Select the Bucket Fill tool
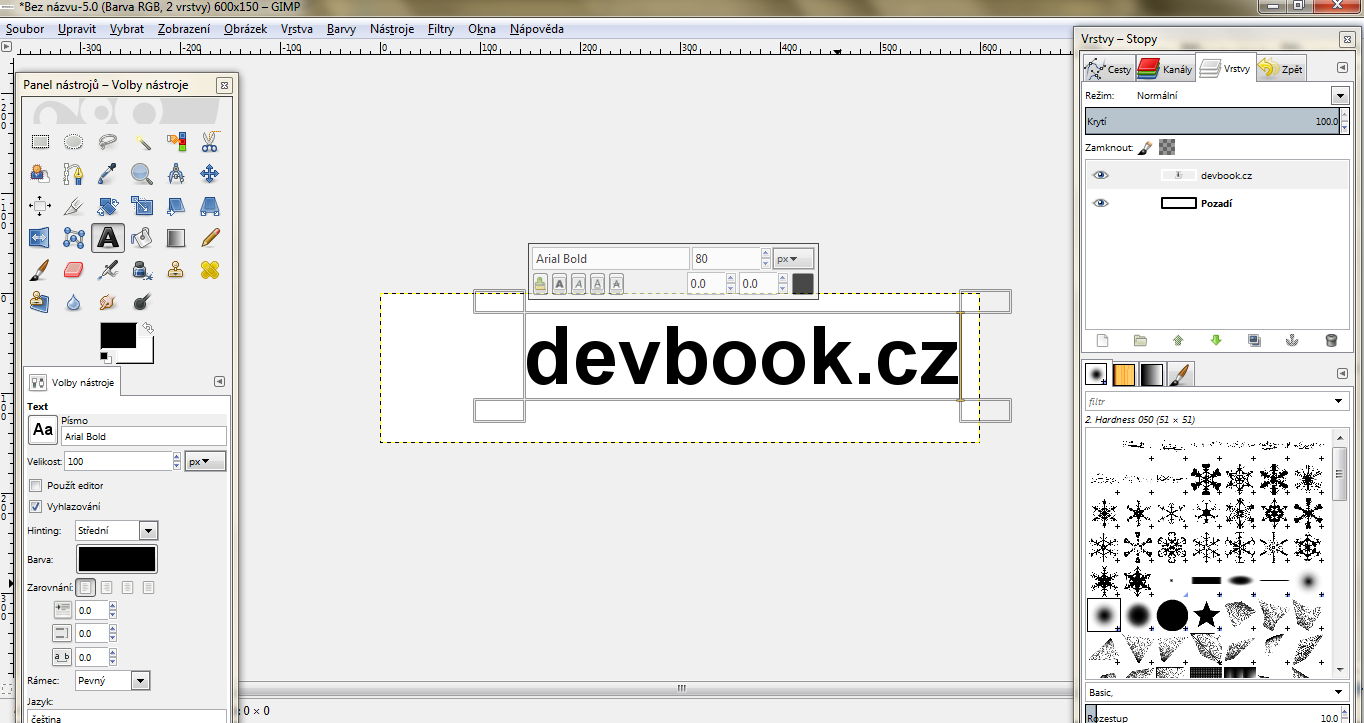The image size is (1364, 723). tap(142, 238)
